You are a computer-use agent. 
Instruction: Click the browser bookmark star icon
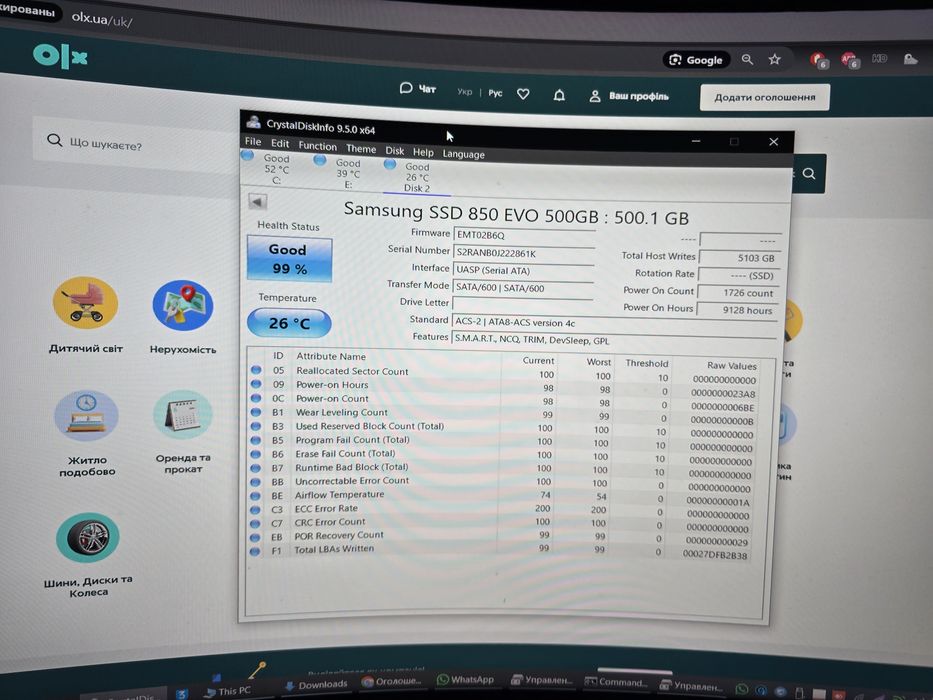click(x=774, y=59)
